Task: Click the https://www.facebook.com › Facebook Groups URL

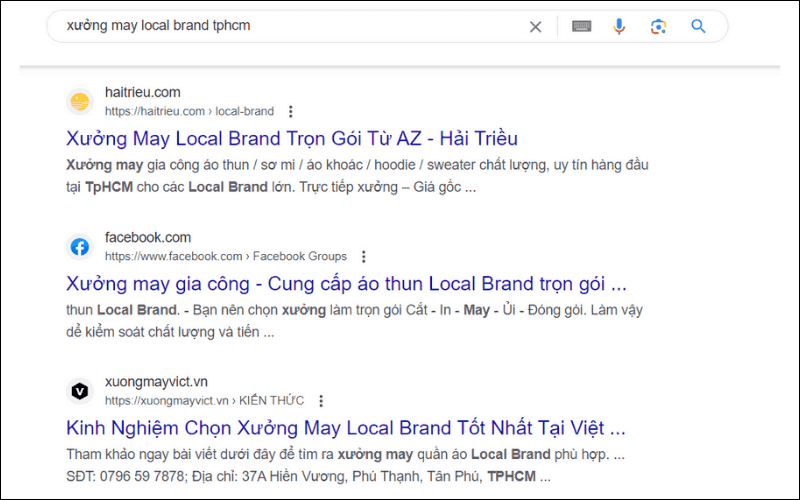Action: coord(226,256)
